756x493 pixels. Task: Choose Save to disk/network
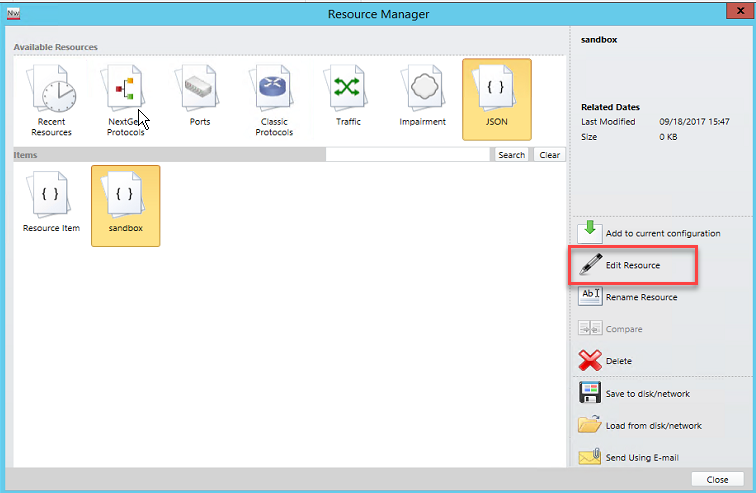647,393
